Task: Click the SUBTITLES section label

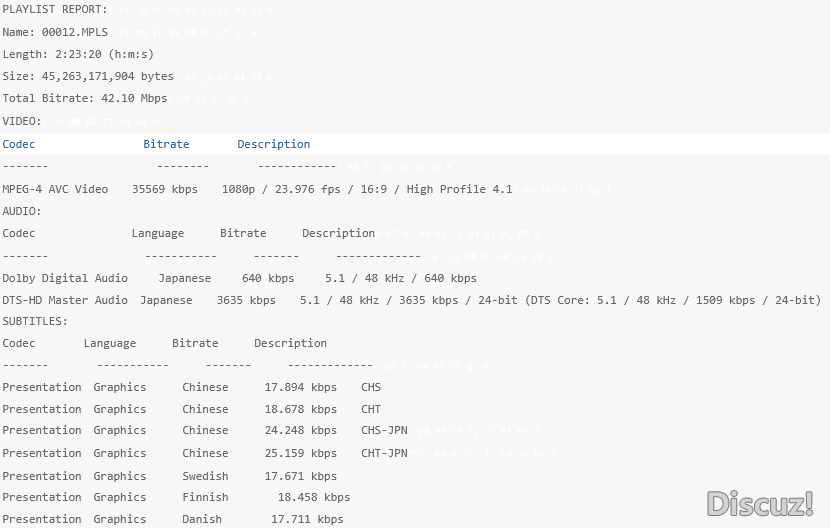Action: tap(35, 321)
